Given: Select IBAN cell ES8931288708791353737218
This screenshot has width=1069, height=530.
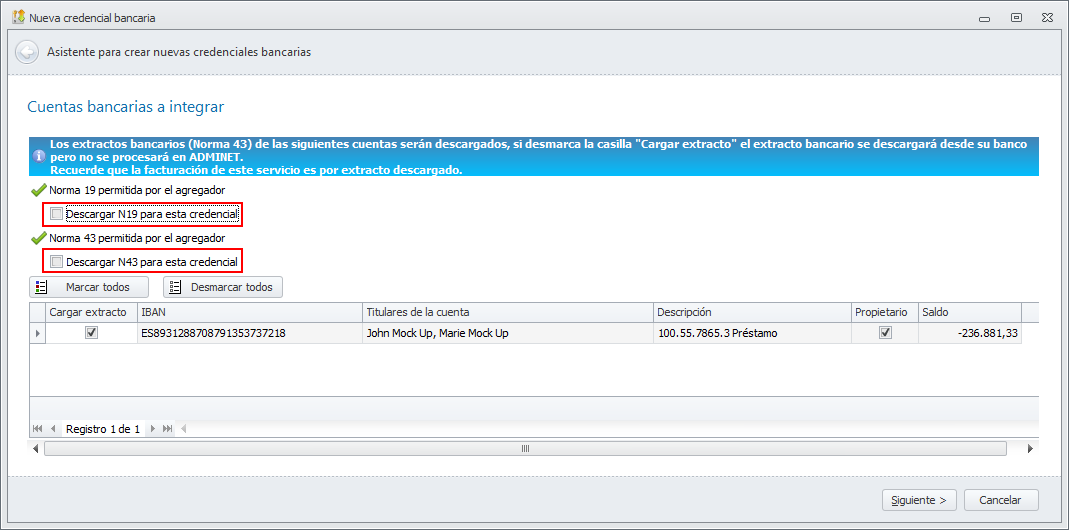Looking at the screenshot, I should click(x=250, y=333).
